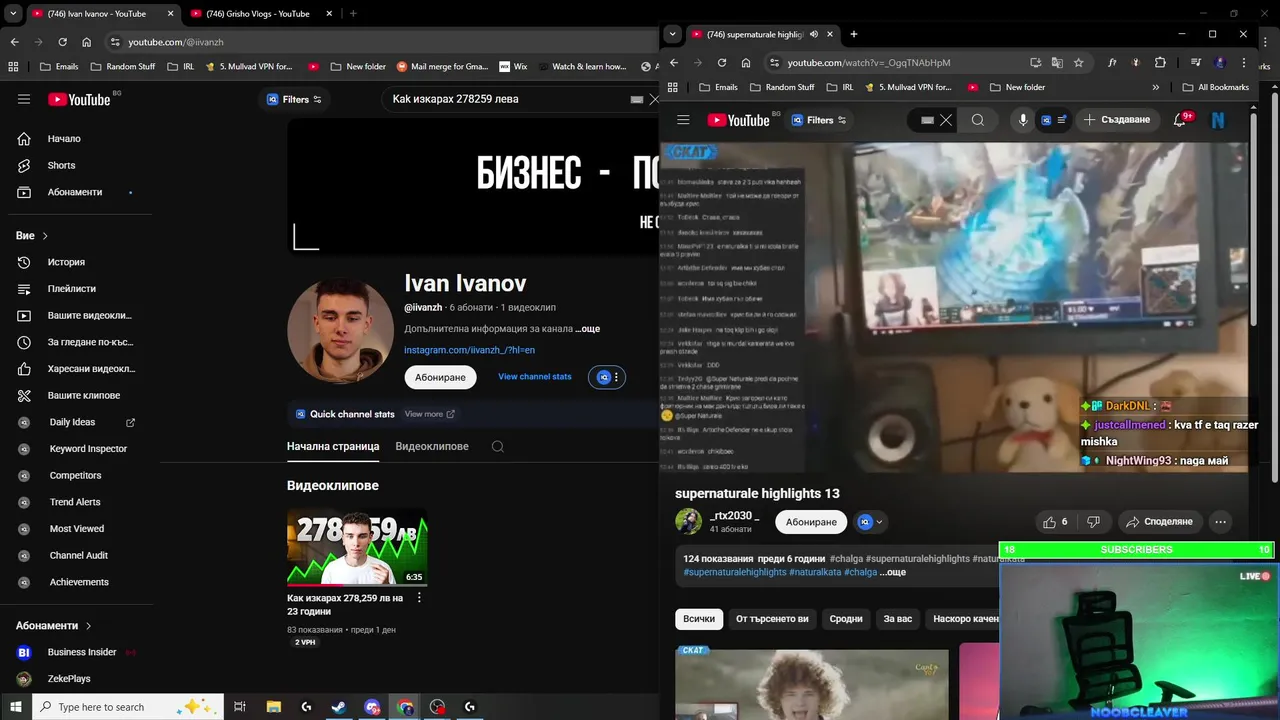This screenshot has width=1280, height=720.
Task: Click Създаване create button
Action: [1116, 120]
